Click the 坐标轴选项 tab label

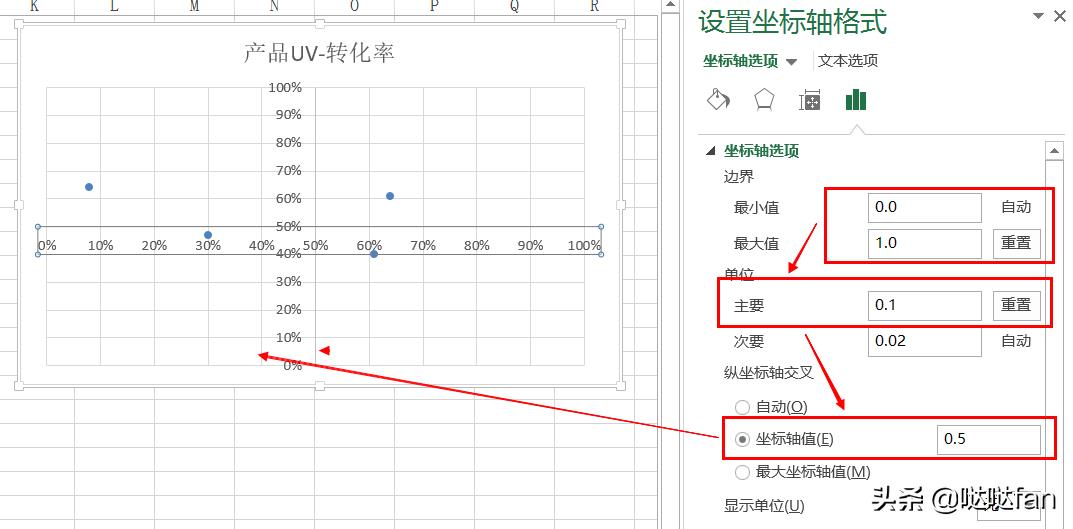pyautogui.click(x=740, y=61)
